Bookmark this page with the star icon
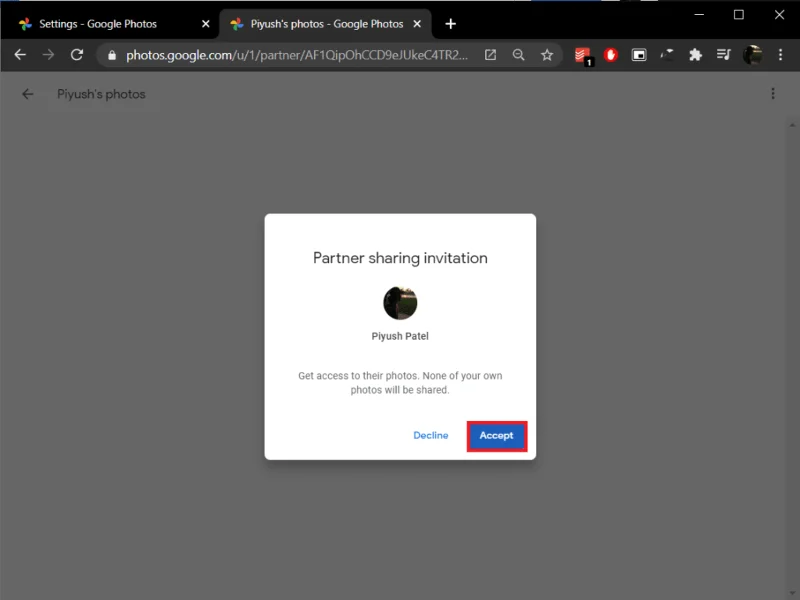 tap(547, 55)
